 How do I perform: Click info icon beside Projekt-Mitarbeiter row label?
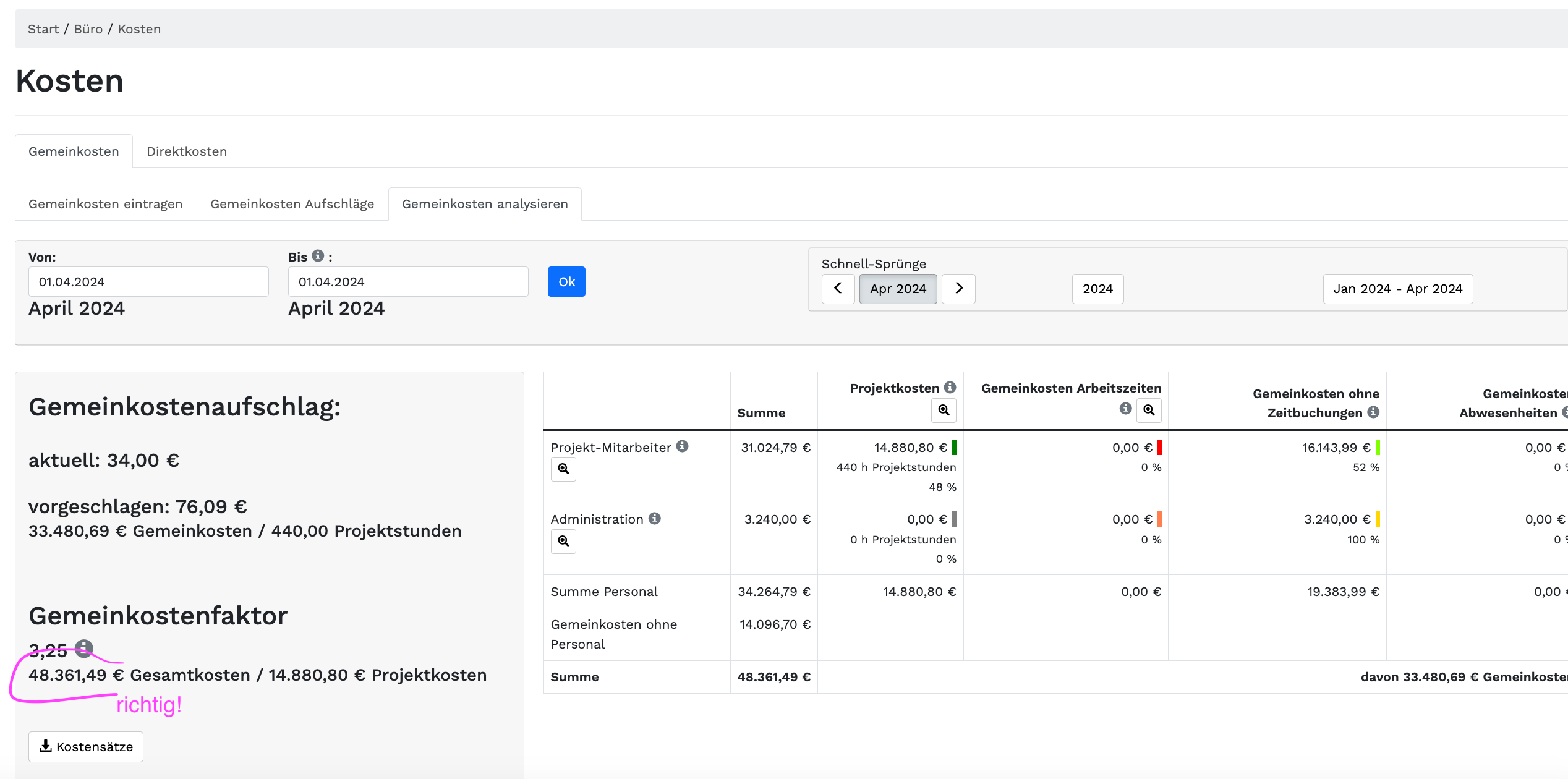tap(683, 446)
